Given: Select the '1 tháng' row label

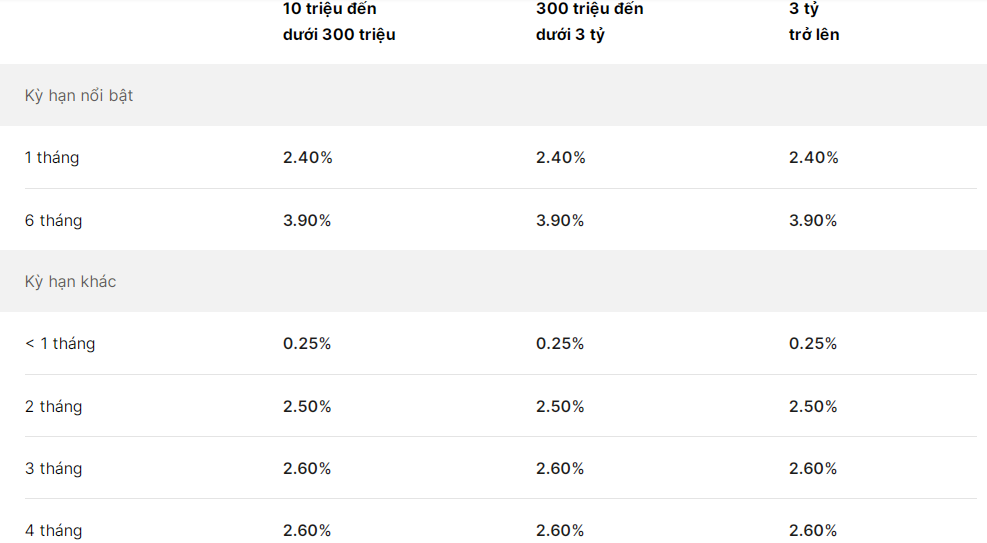Looking at the screenshot, I should tap(52, 158).
